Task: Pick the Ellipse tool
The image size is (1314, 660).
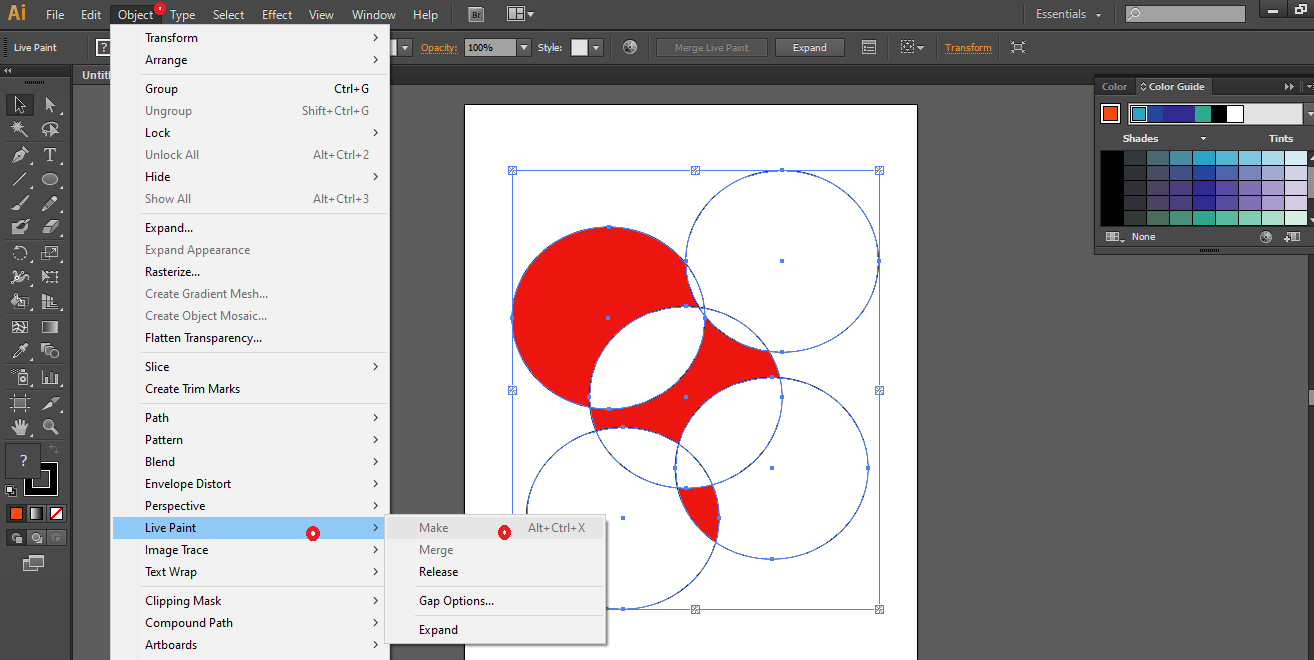Action: coord(50,180)
